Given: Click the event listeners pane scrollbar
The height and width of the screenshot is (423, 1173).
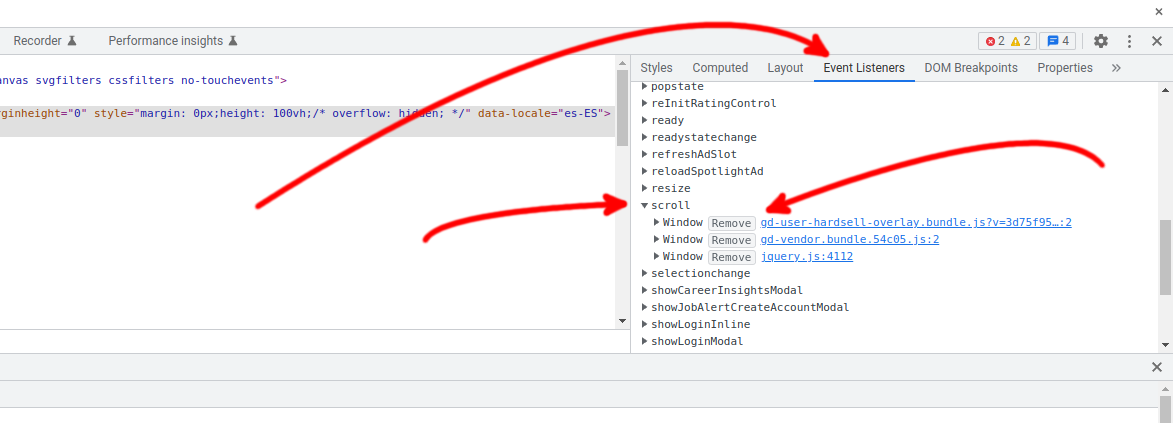Looking at the screenshot, I should point(1165,257).
